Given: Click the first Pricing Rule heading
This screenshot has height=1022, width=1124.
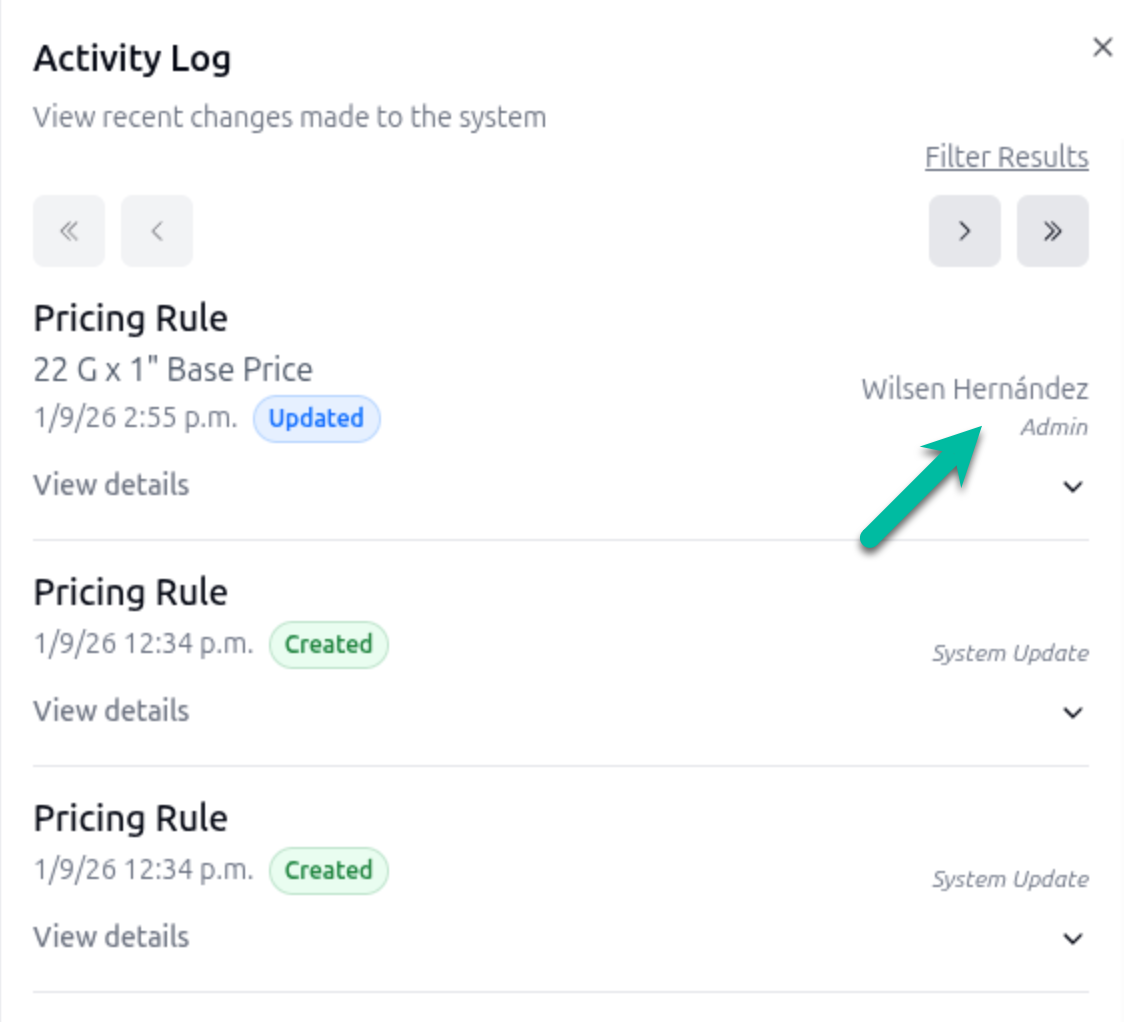Looking at the screenshot, I should point(131,319).
